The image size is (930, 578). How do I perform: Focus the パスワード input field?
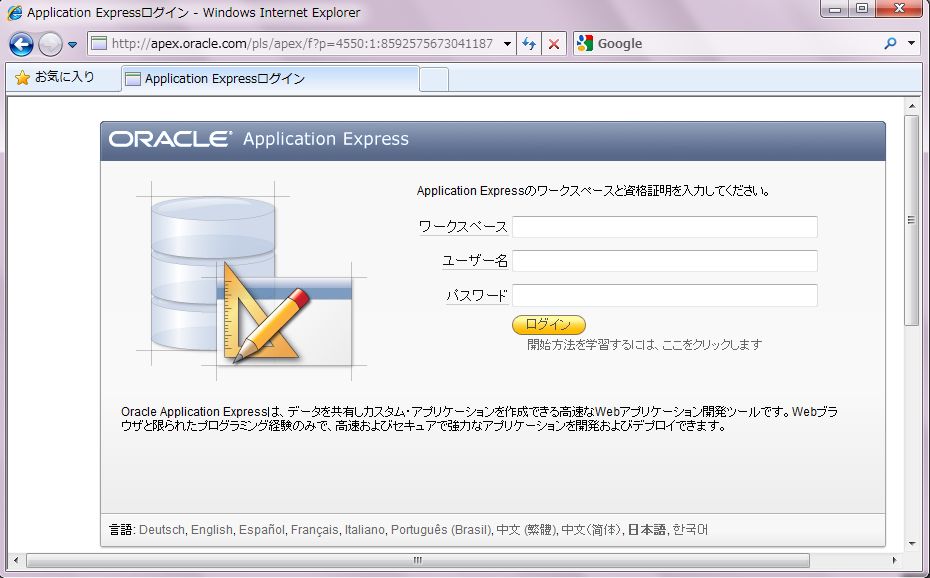tap(664, 295)
